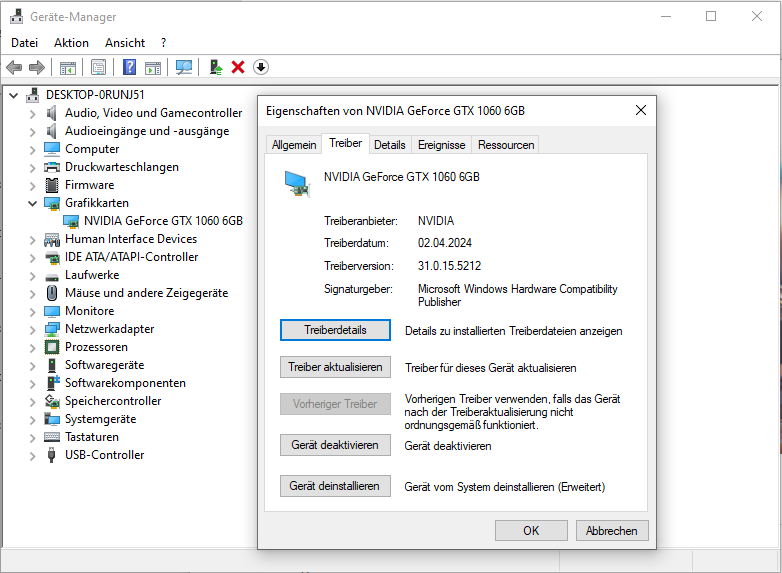The height and width of the screenshot is (573, 782).
Task: Click the Tastaturen keyboard icon
Action: click(52, 437)
